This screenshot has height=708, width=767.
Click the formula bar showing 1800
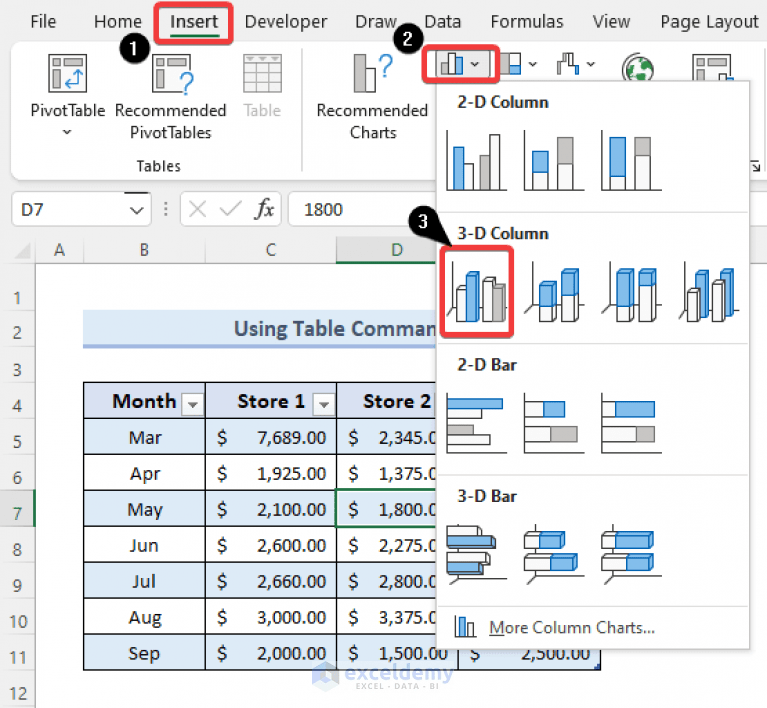362,209
